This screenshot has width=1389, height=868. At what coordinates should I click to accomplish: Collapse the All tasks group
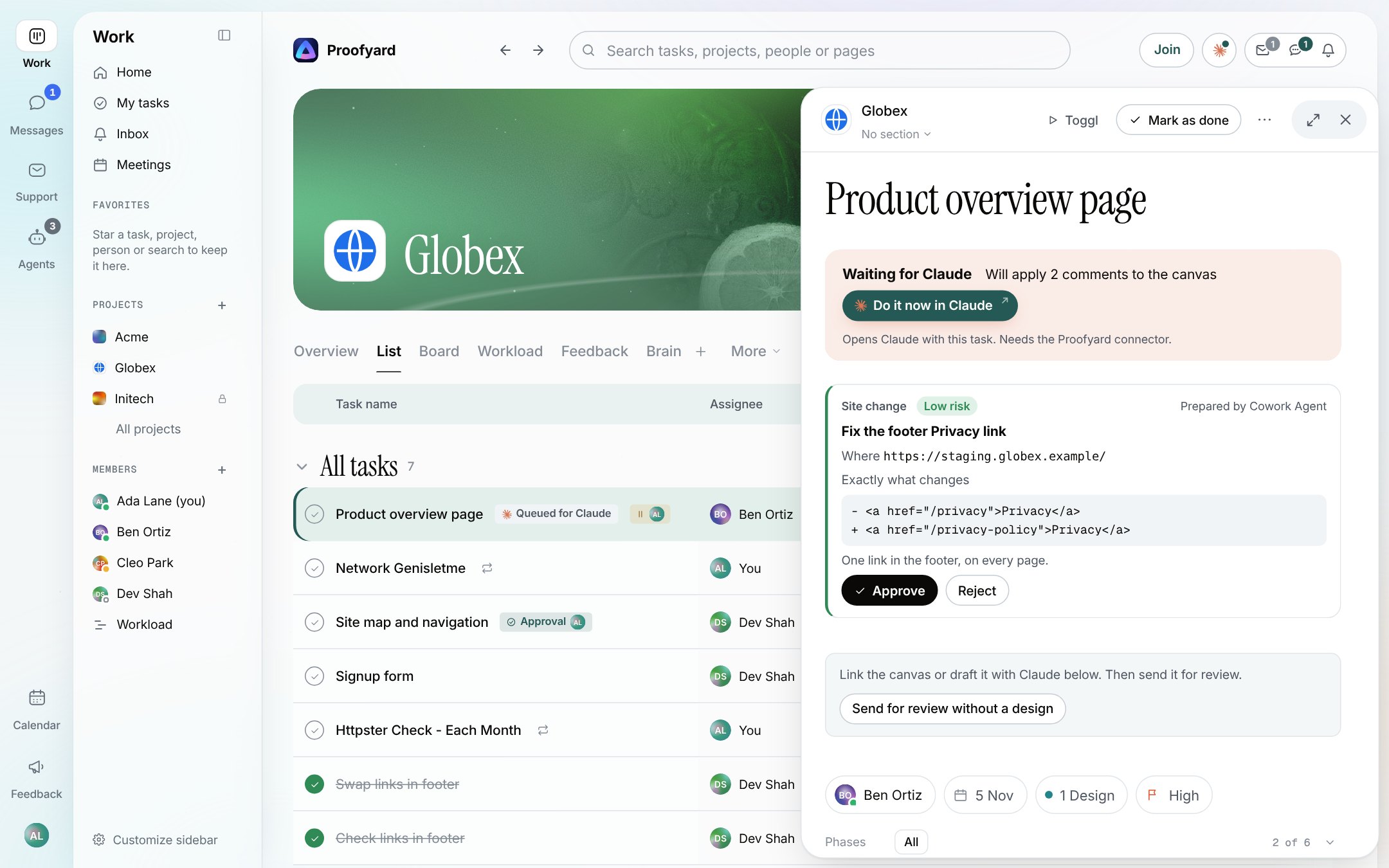tap(302, 466)
